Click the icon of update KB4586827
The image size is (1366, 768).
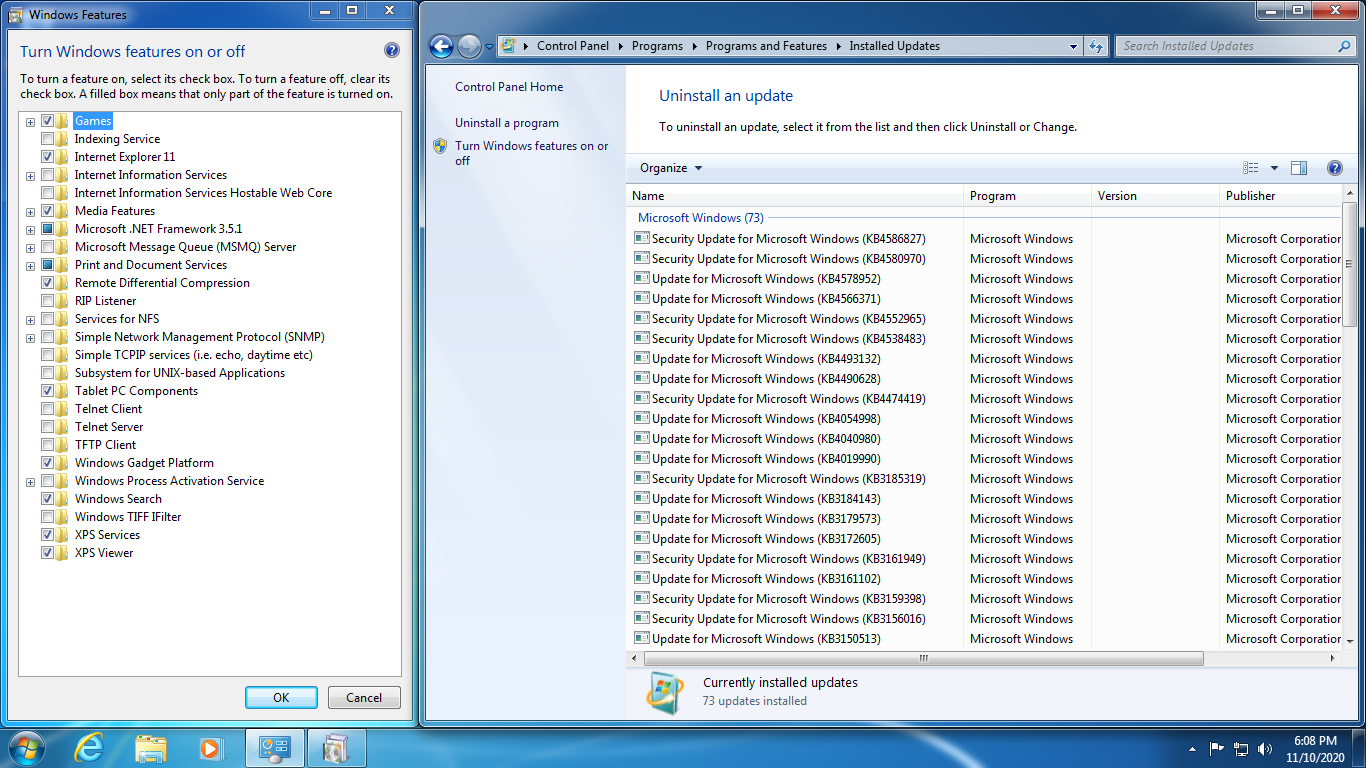(642, 238)
